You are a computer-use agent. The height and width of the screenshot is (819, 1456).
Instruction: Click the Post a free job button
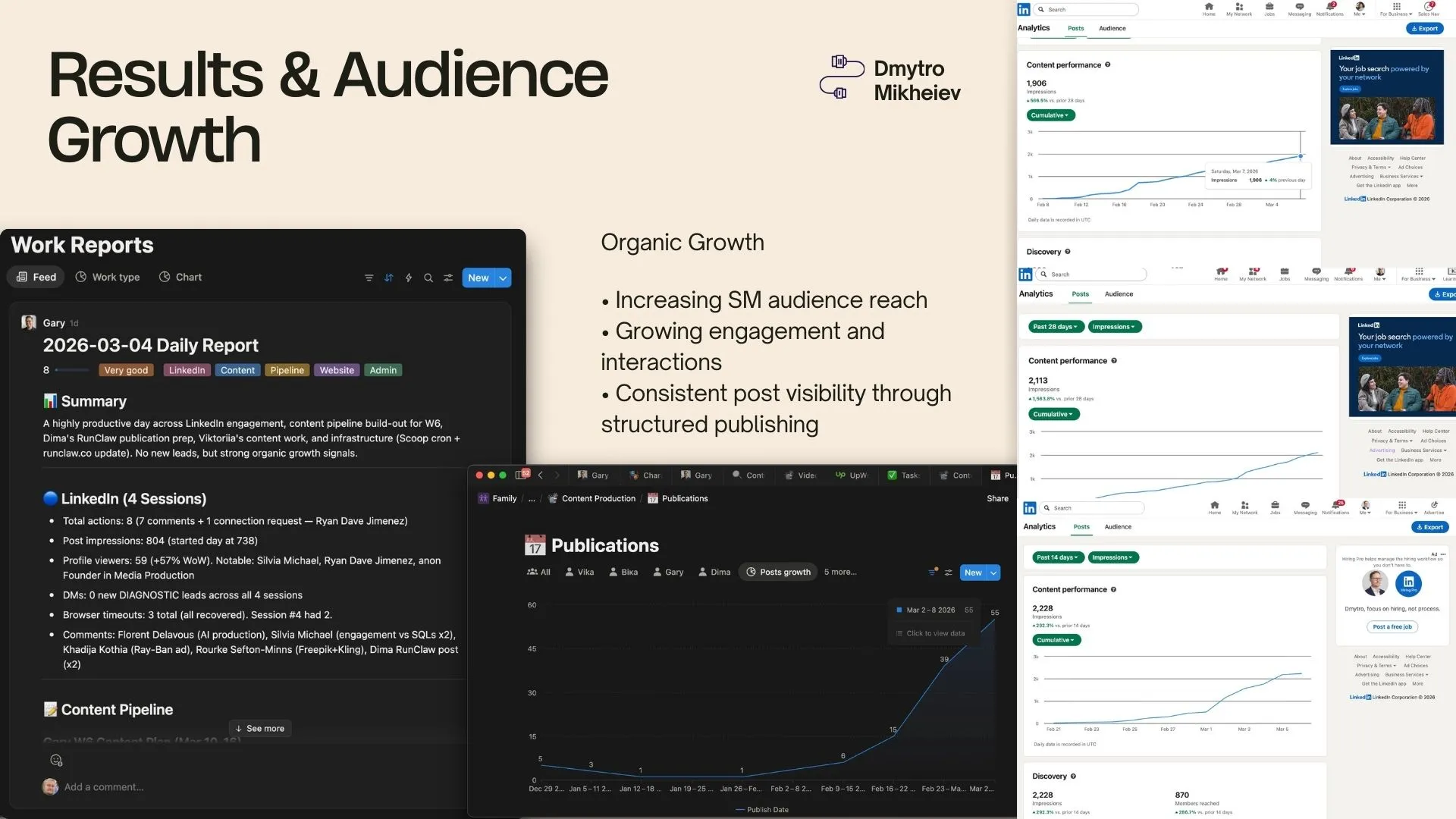tap(1392, 626)
